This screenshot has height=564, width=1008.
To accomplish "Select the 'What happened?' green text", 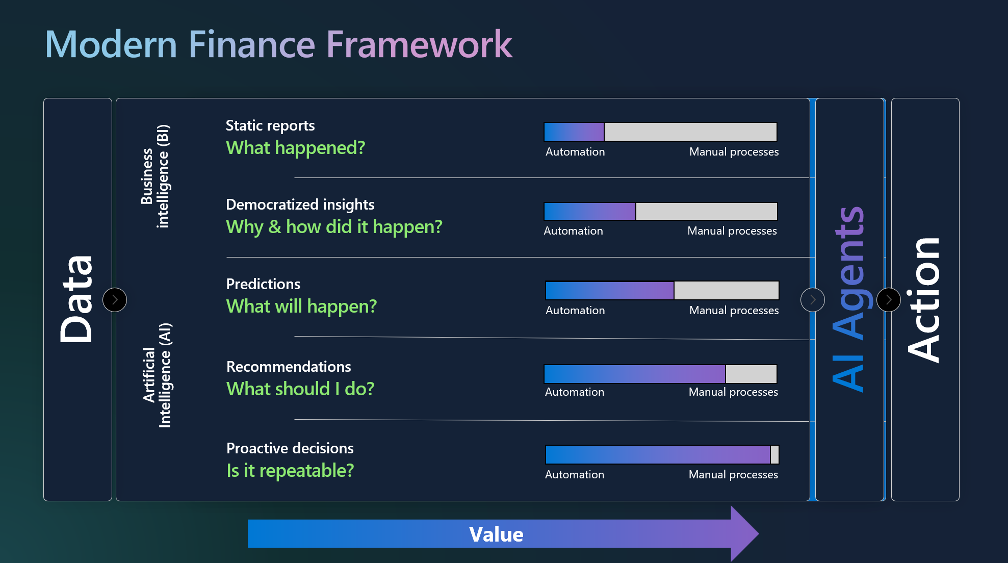I will tap(296, 148).
